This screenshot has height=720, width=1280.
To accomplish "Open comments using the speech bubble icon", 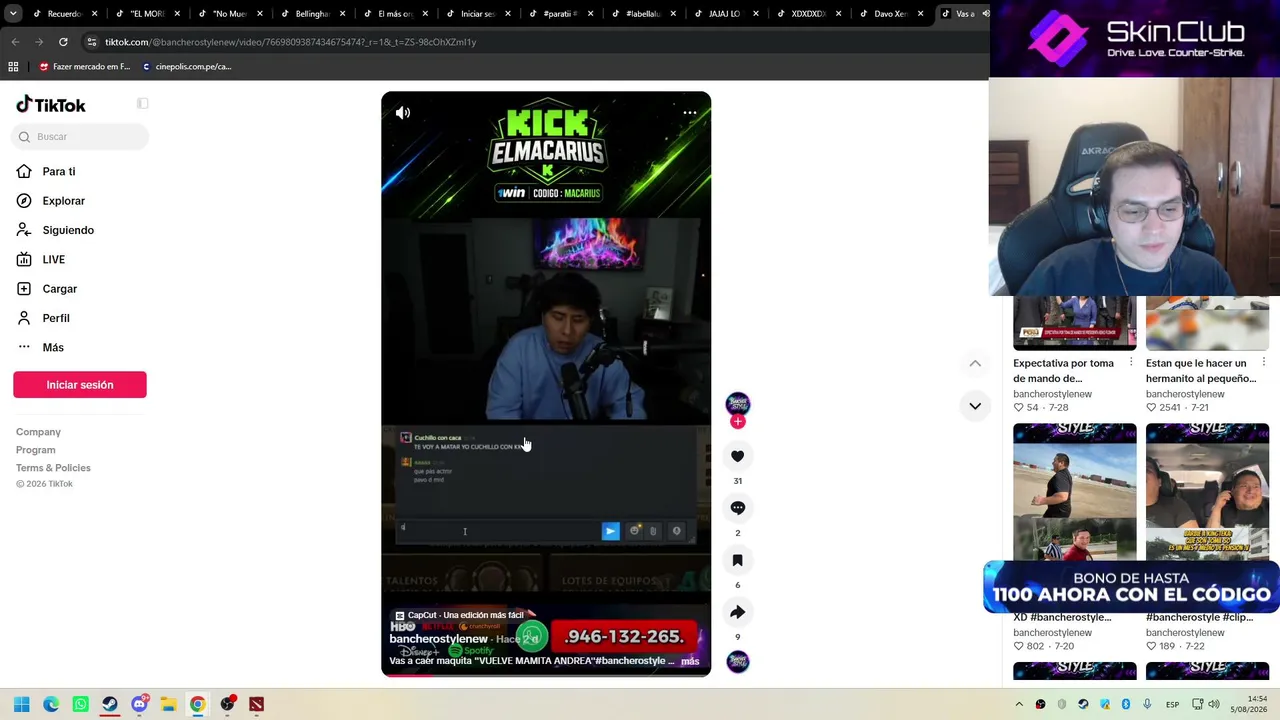I will click(x=737, y=508).
